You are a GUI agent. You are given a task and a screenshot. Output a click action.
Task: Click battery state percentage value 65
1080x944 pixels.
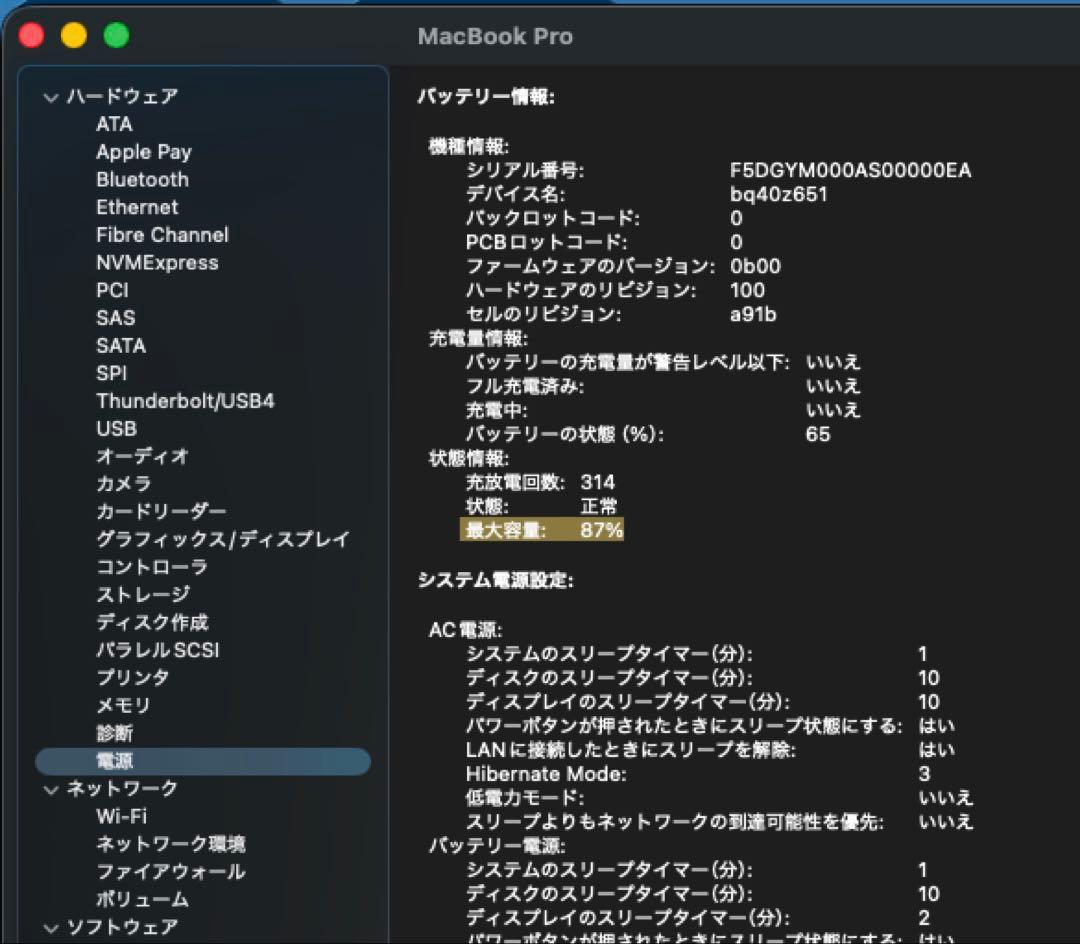coord(818,434)
